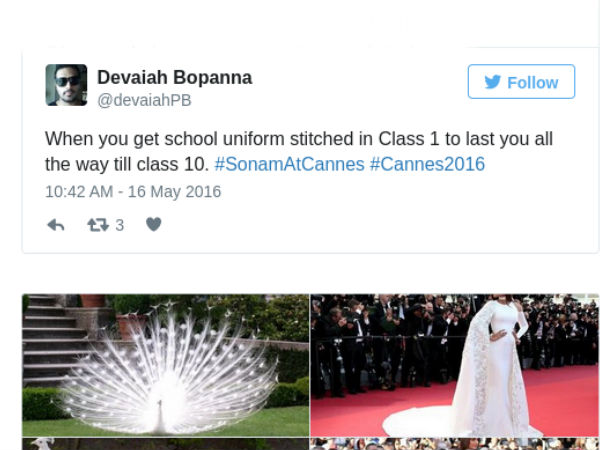This screenshot has width=600, height=450.
Task: Click the reply arrow icon
Action: point(55,225)
